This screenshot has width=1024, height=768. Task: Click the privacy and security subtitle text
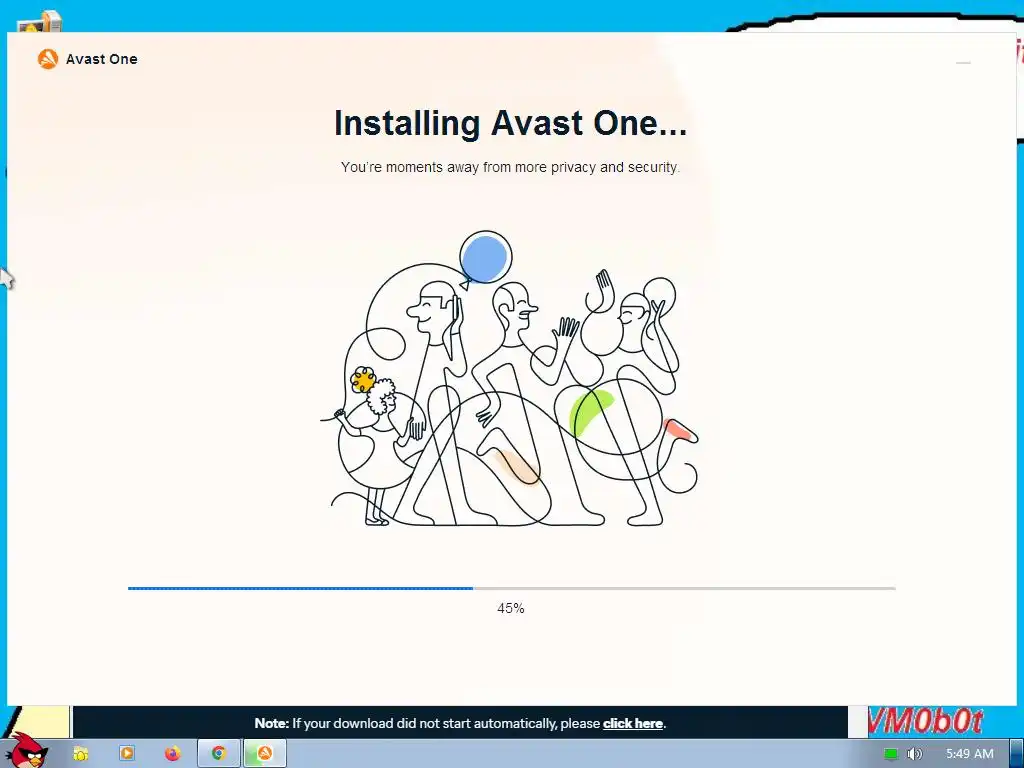coord(510,167)
